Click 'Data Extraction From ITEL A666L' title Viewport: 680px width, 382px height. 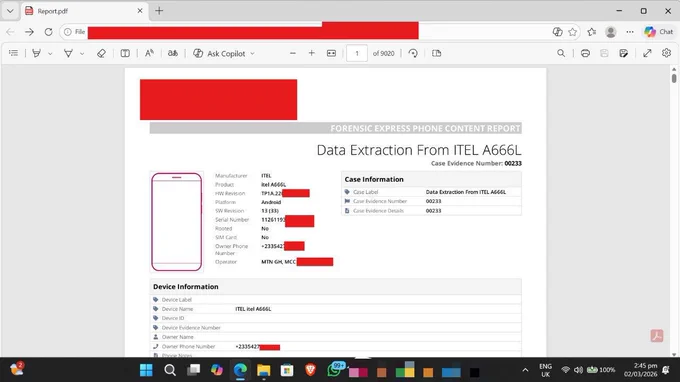[419, 150]
